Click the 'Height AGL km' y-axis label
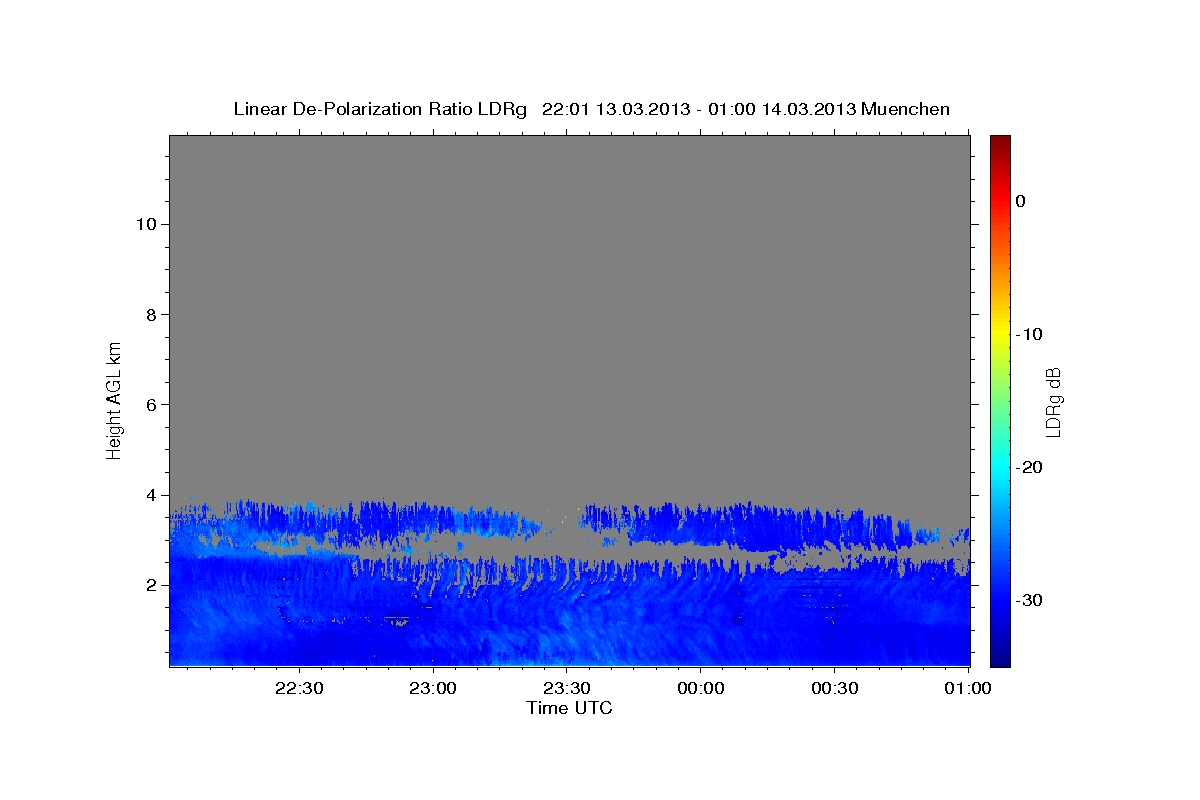This screenshot has width=1200, height=800. coord(114,399)
